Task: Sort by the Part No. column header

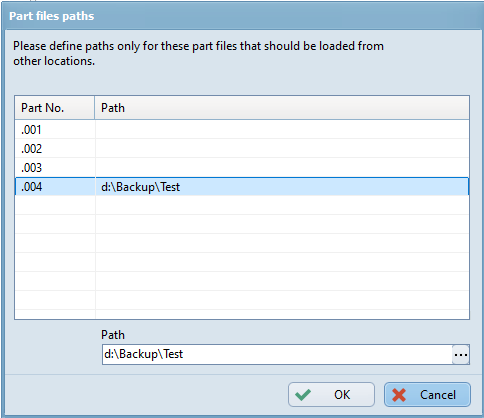Action: pos(55,108)
